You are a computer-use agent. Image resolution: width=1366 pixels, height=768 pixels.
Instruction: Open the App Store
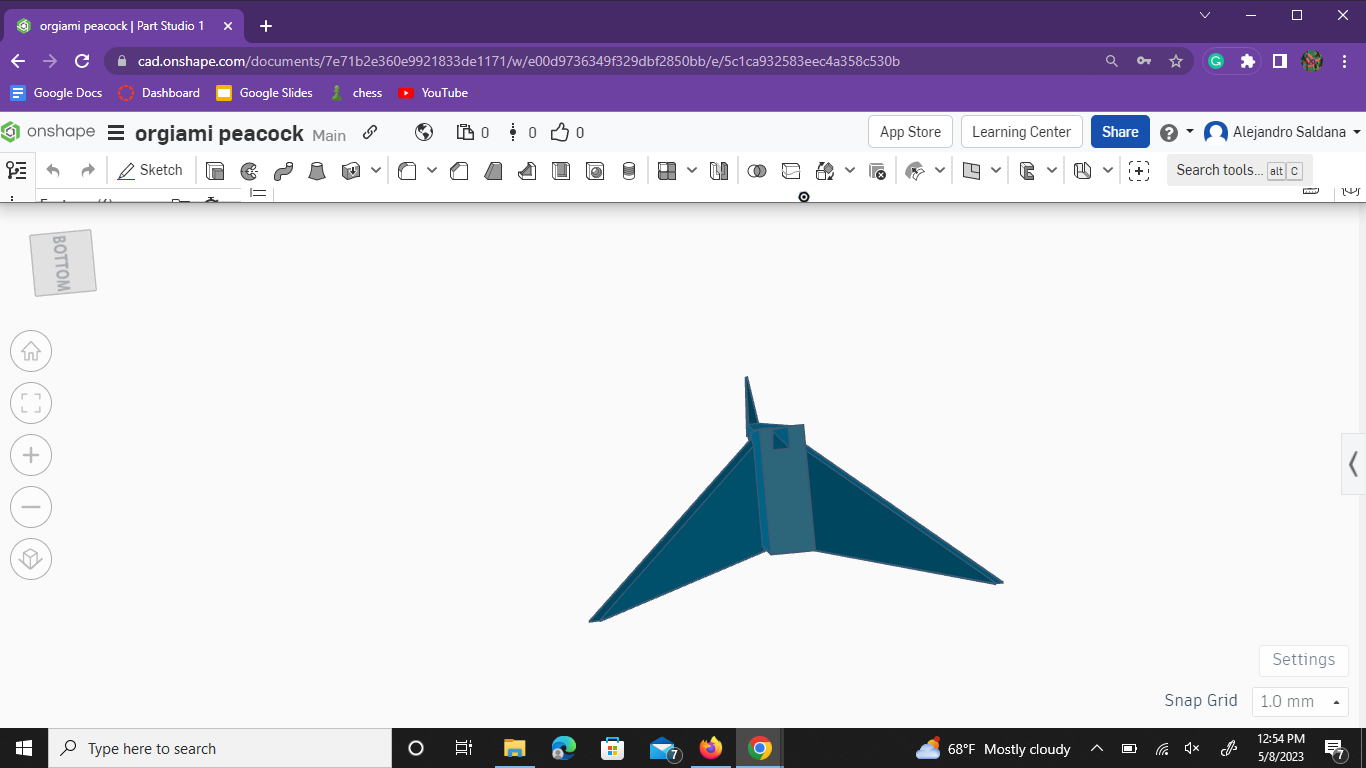pos(909,131)
